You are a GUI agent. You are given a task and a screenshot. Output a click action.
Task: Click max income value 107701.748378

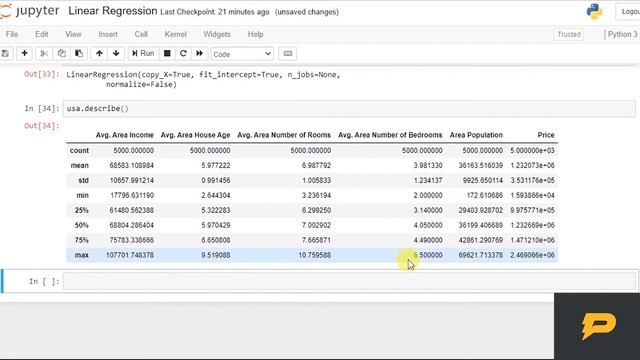130,255
